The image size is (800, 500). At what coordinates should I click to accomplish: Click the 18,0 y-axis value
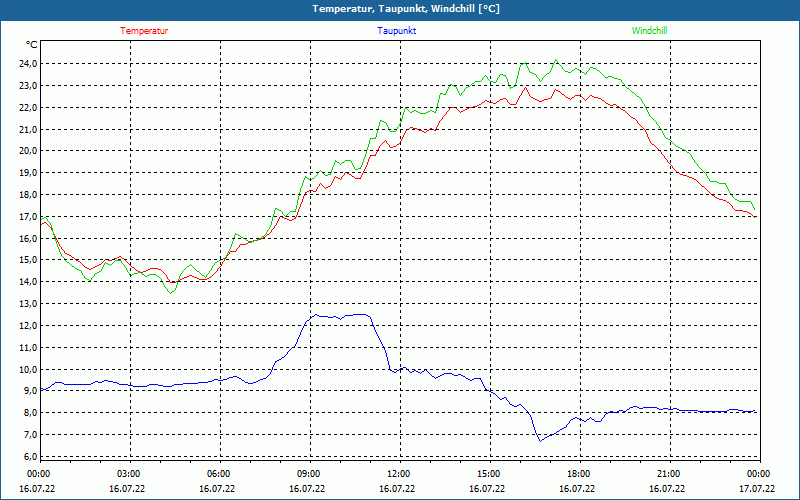[29, 195]
